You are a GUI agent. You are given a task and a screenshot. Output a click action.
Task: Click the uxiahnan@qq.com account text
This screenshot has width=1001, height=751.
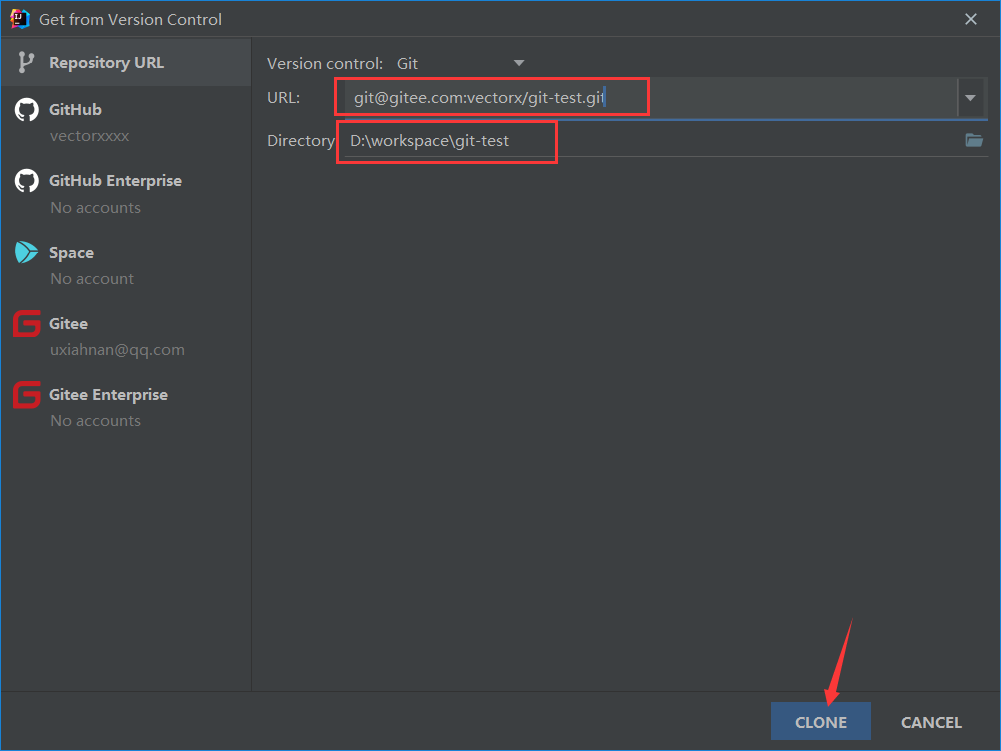tap(117, 350)
